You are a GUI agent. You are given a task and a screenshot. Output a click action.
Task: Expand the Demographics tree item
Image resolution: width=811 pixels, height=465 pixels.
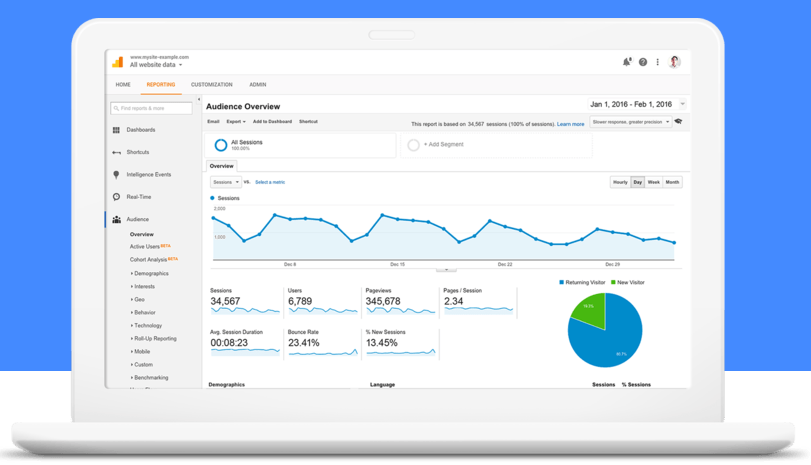coord(149,273)
